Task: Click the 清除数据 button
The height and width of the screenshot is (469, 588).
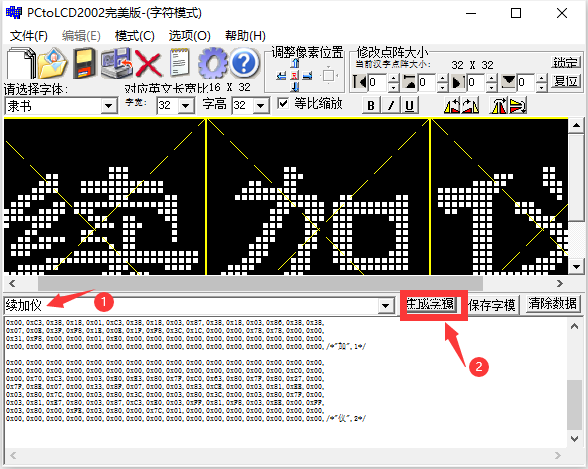Action: [x=552, y=304]
